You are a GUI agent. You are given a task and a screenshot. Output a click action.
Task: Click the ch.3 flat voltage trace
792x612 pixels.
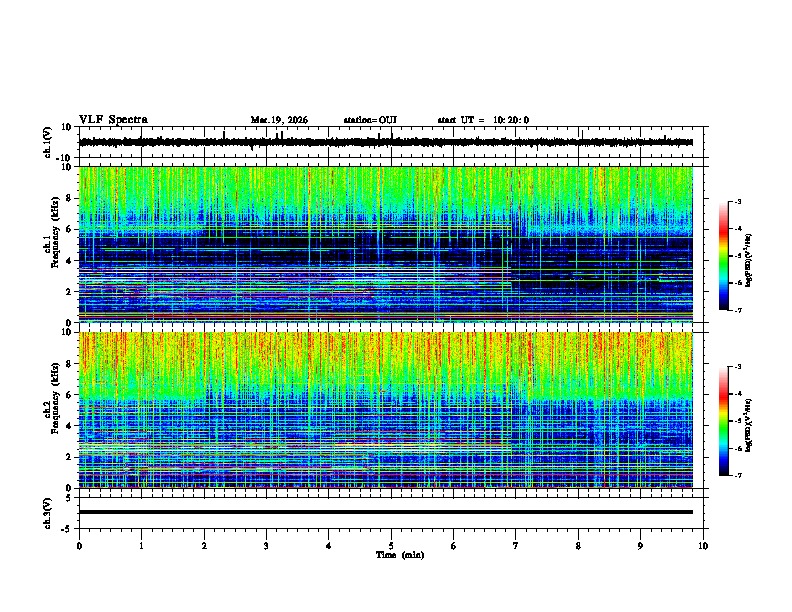coord(386,512)
